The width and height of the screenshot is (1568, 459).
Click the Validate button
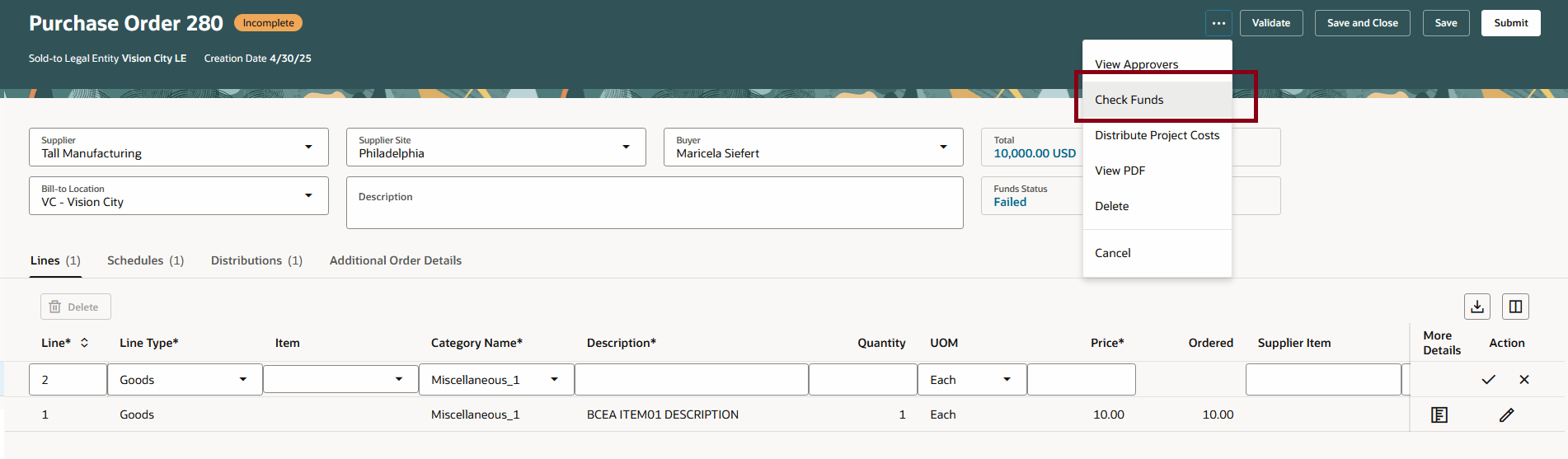(1271, 23)
